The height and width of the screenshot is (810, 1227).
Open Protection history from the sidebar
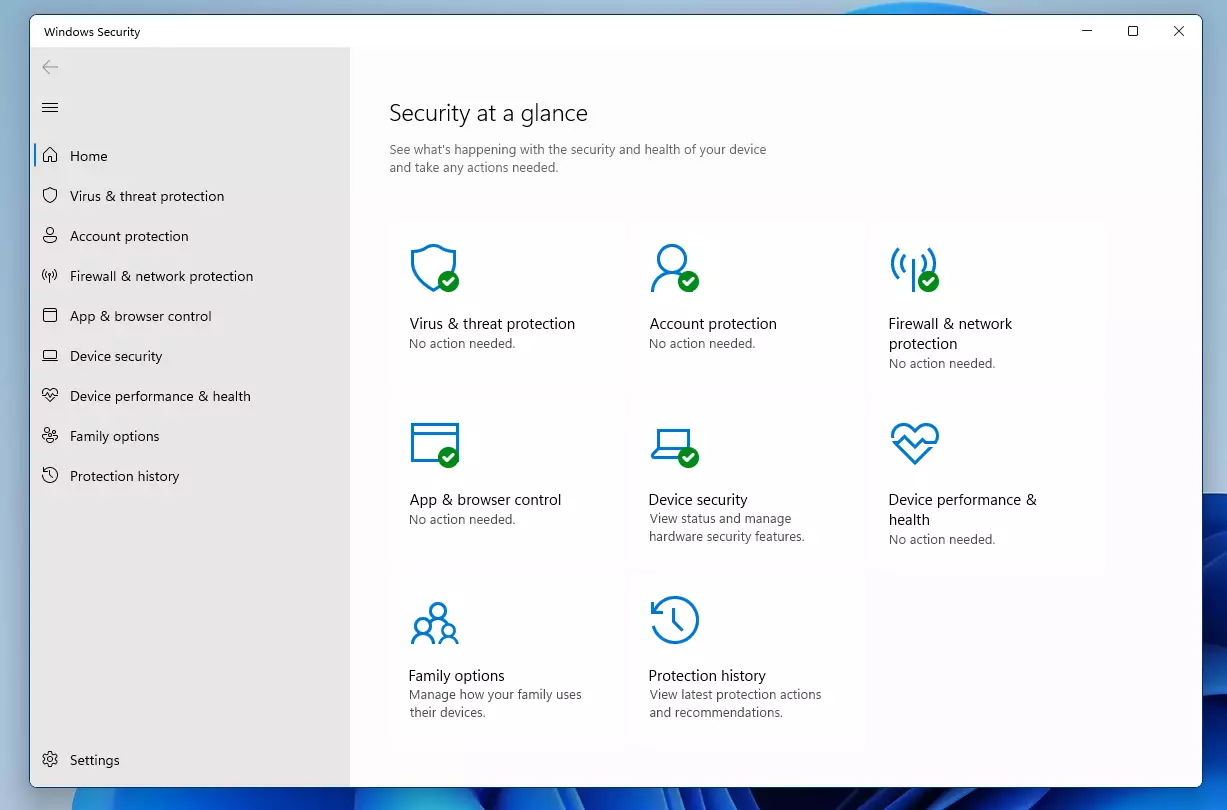click(x=125, y=476)
